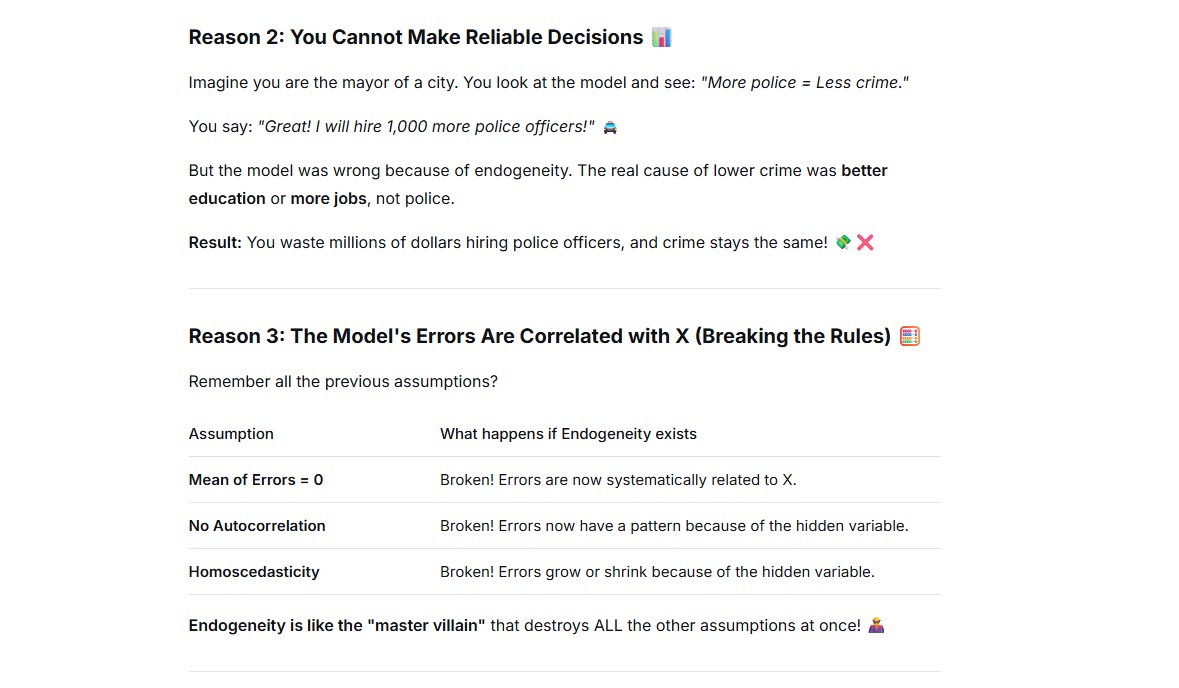This screenshot has width=1179, height=688.
Task: Click the 'Mean of Errors = 0' cell
Action: tap(256, 480)
